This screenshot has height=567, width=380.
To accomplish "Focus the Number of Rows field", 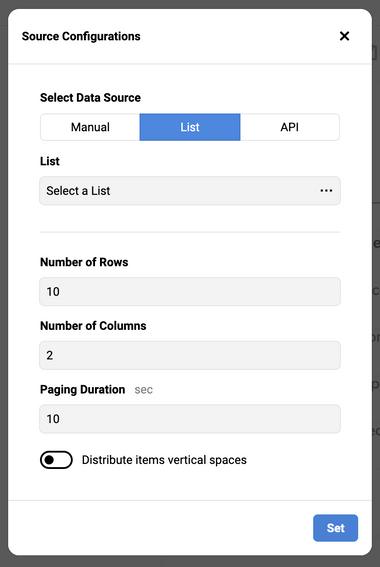I will pos(190,291).
